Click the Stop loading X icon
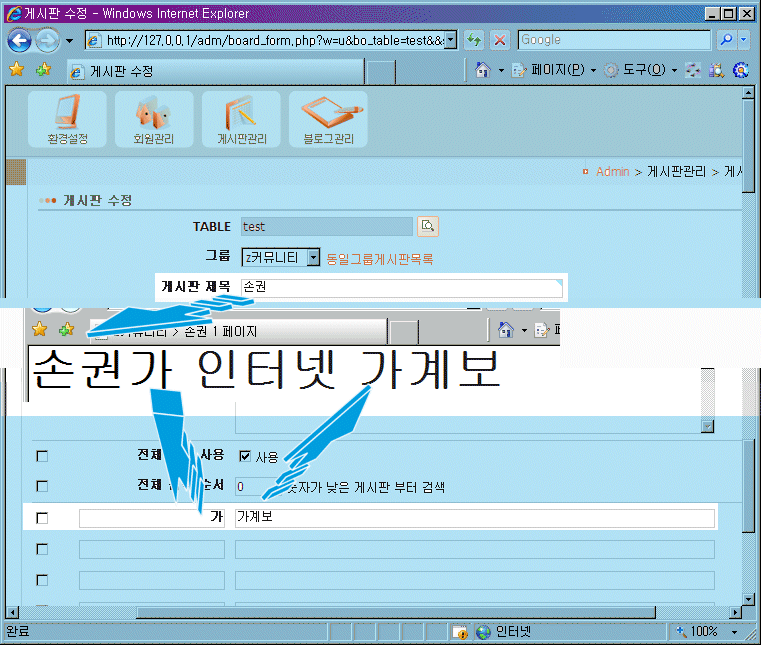The height and width of the screenshot is (645, 761). tap(499, 40)
